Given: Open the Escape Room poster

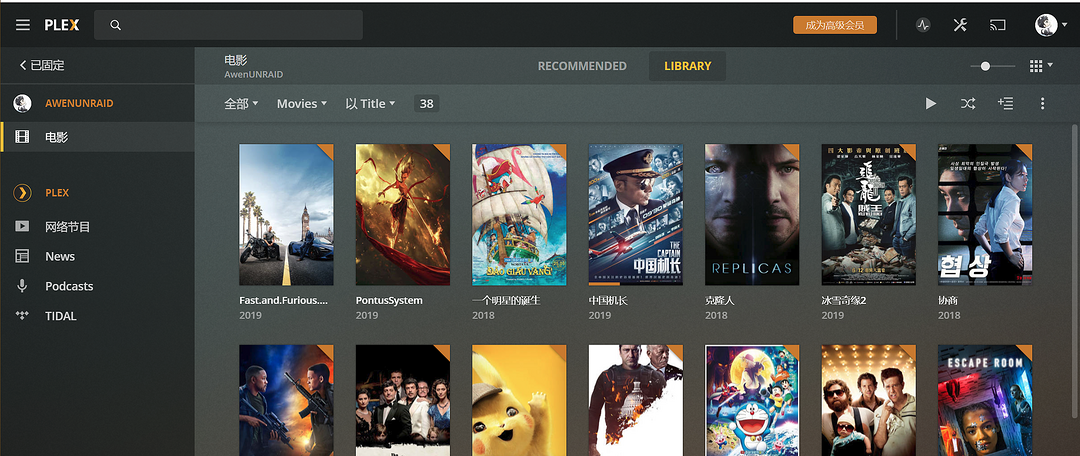Looking at the screenshot, I should click(x=985, y=400).
